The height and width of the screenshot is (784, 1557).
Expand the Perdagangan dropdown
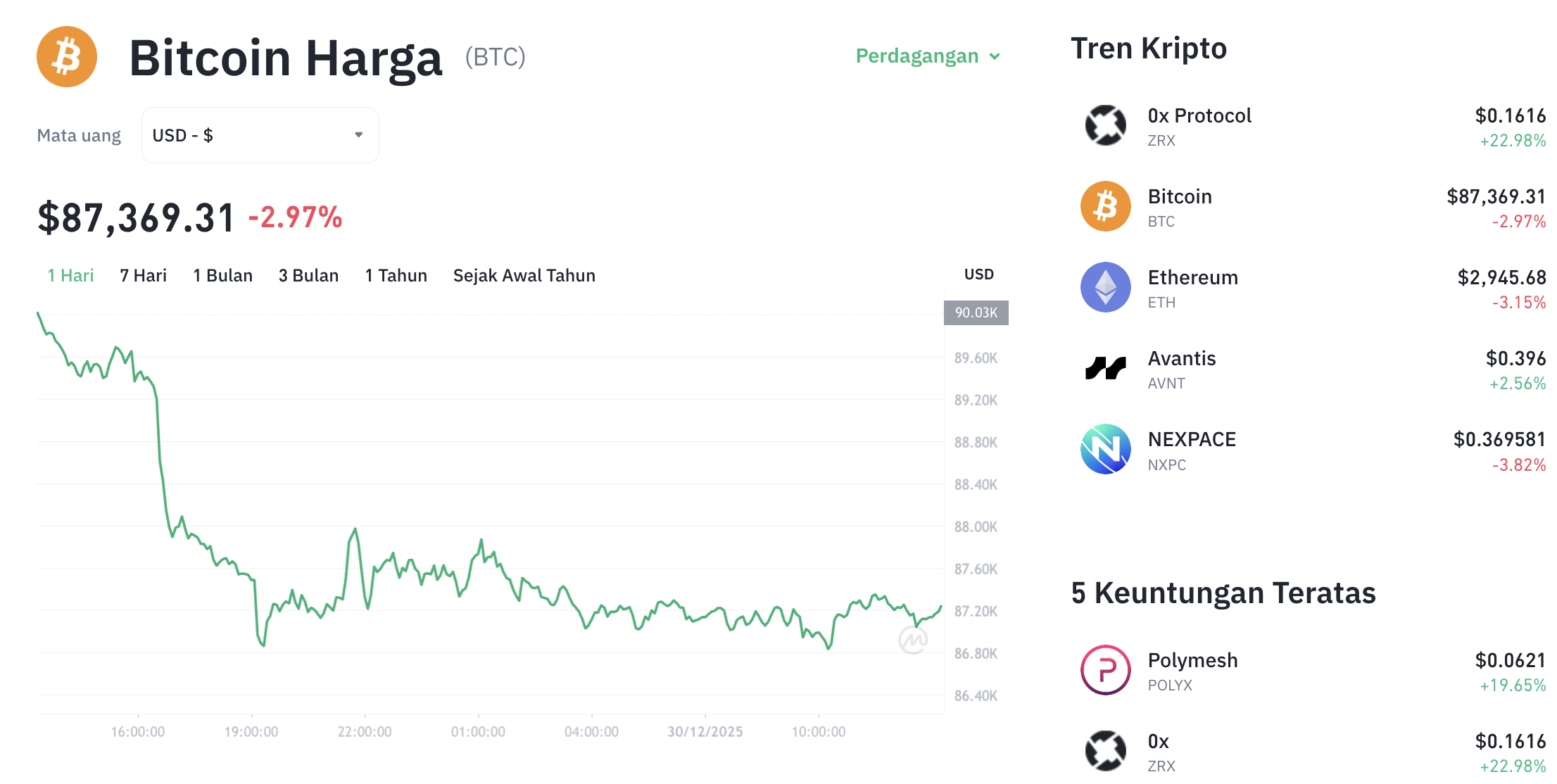[x=927, y=56]
